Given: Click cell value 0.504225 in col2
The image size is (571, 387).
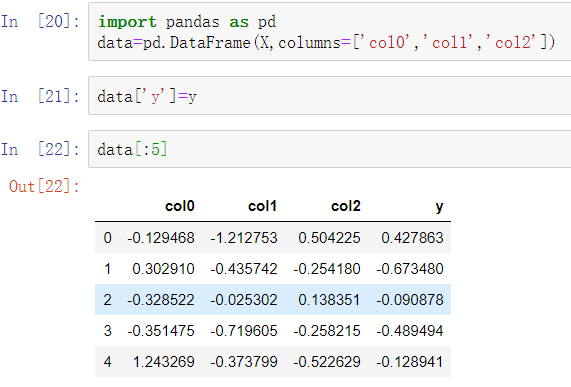Looking at the screenshot, I should pyautogui.click(x=329, y=238).
